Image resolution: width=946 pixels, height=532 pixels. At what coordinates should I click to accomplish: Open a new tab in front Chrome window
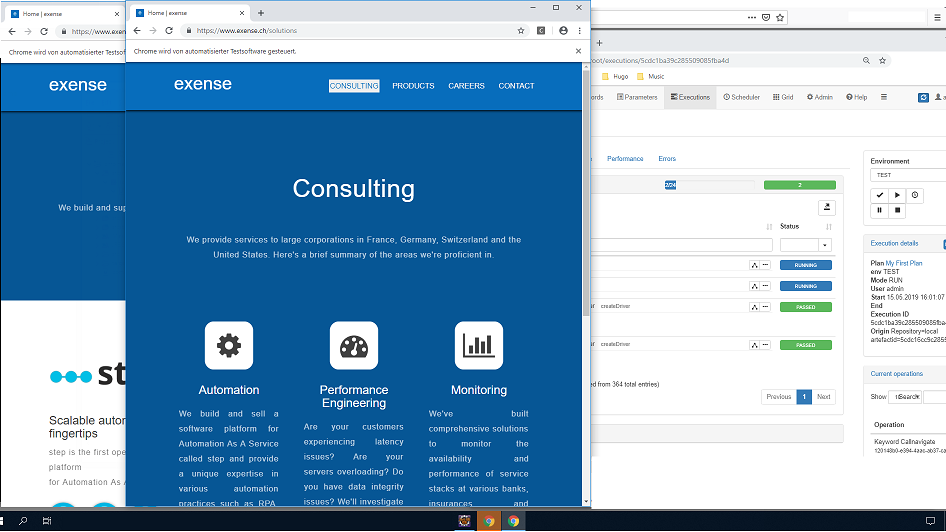click(261, 13)
